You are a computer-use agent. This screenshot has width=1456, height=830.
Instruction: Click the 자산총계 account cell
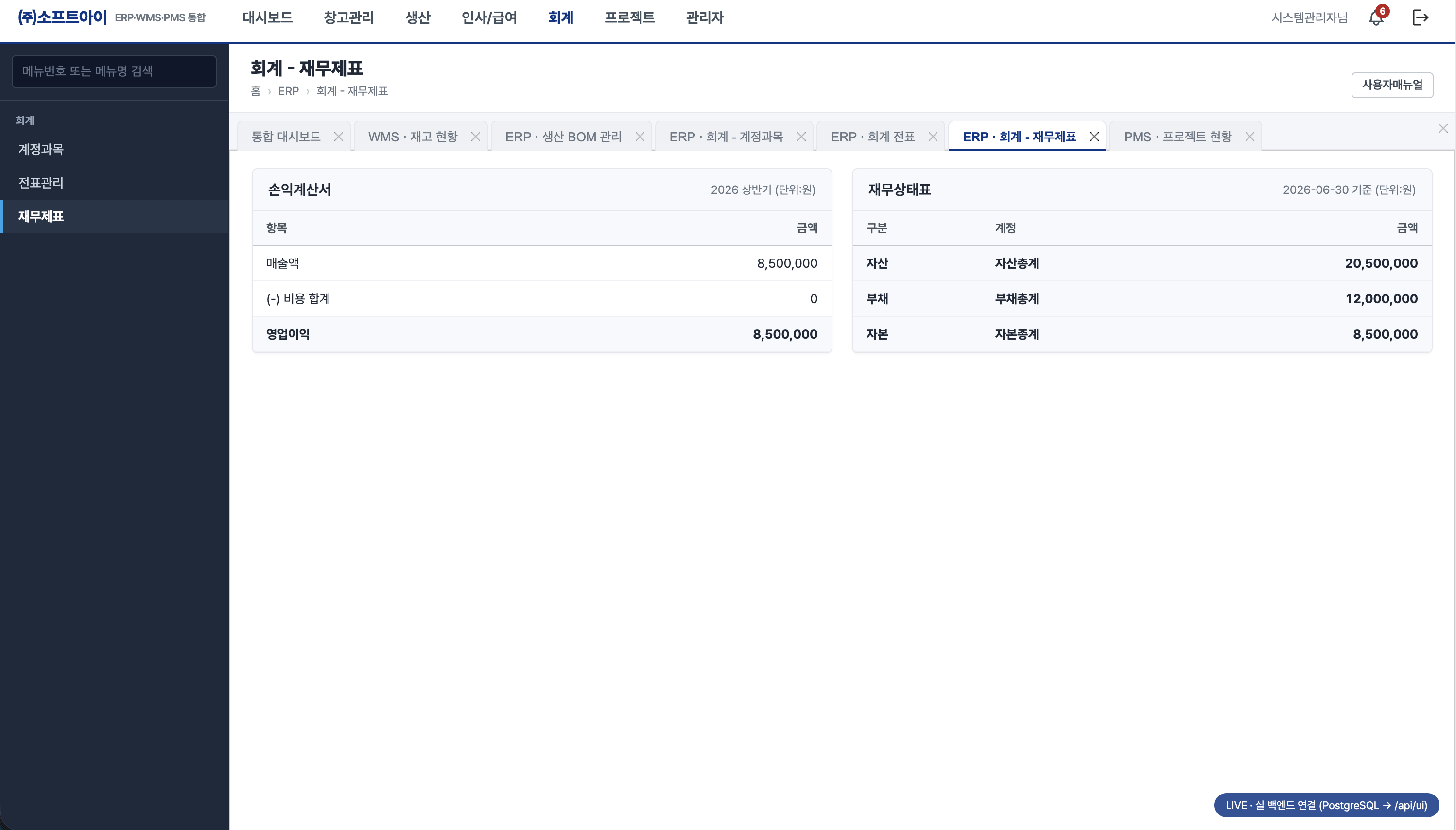pyautogui.click(x=1017, y=263)
